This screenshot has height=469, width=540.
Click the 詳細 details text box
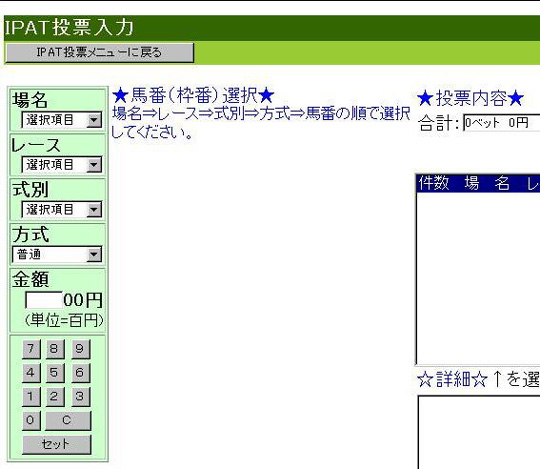(479, 432)
